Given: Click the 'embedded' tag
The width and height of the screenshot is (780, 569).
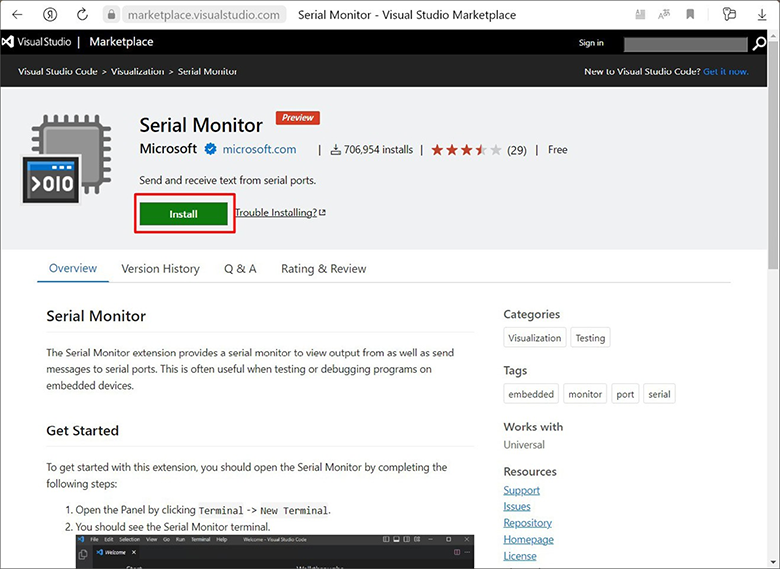Looking at the screenshot, I should click(531, 394).
